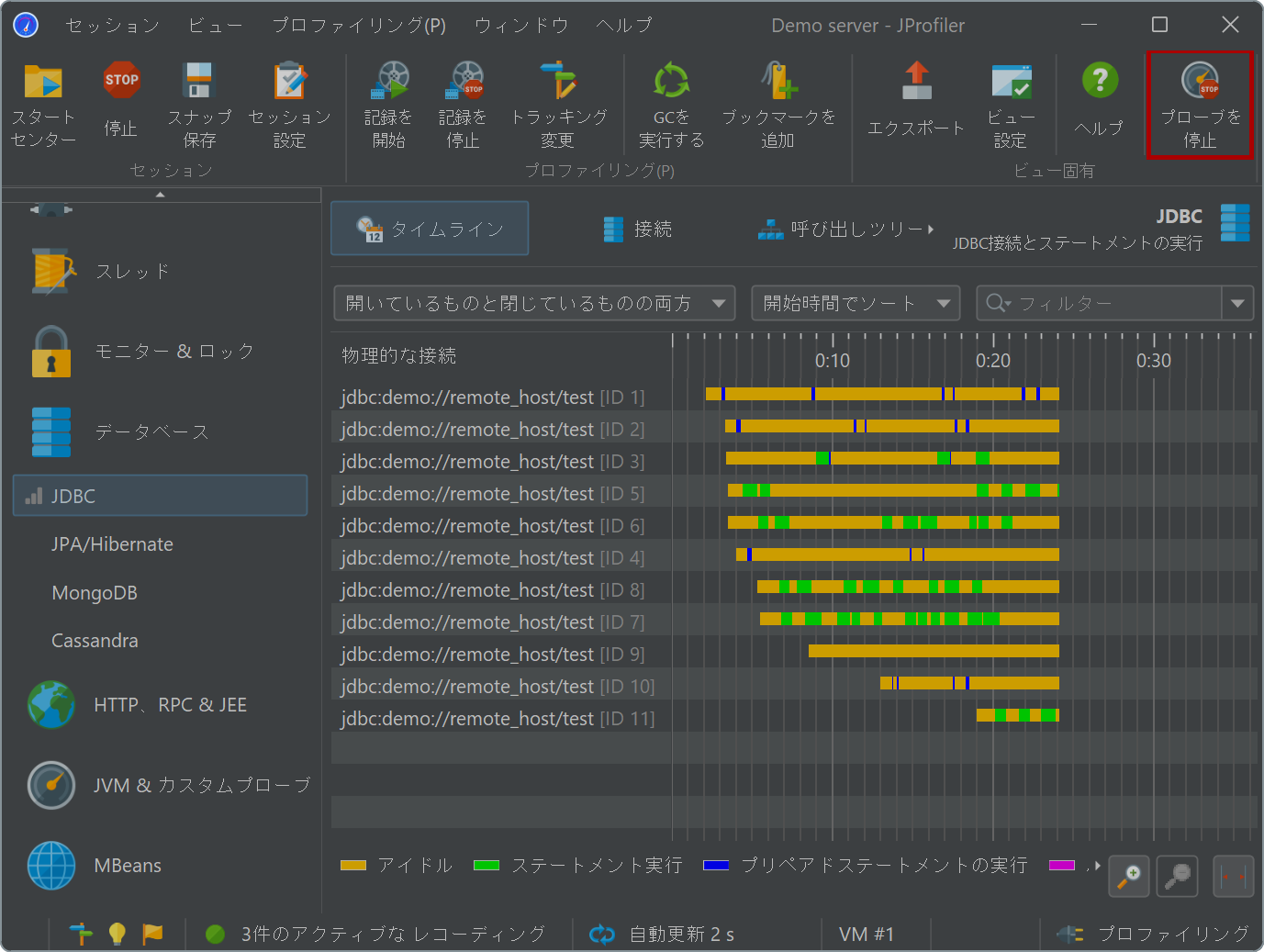Click the 0:10 timeline marker
The image size is (1264, 952).
833,361
